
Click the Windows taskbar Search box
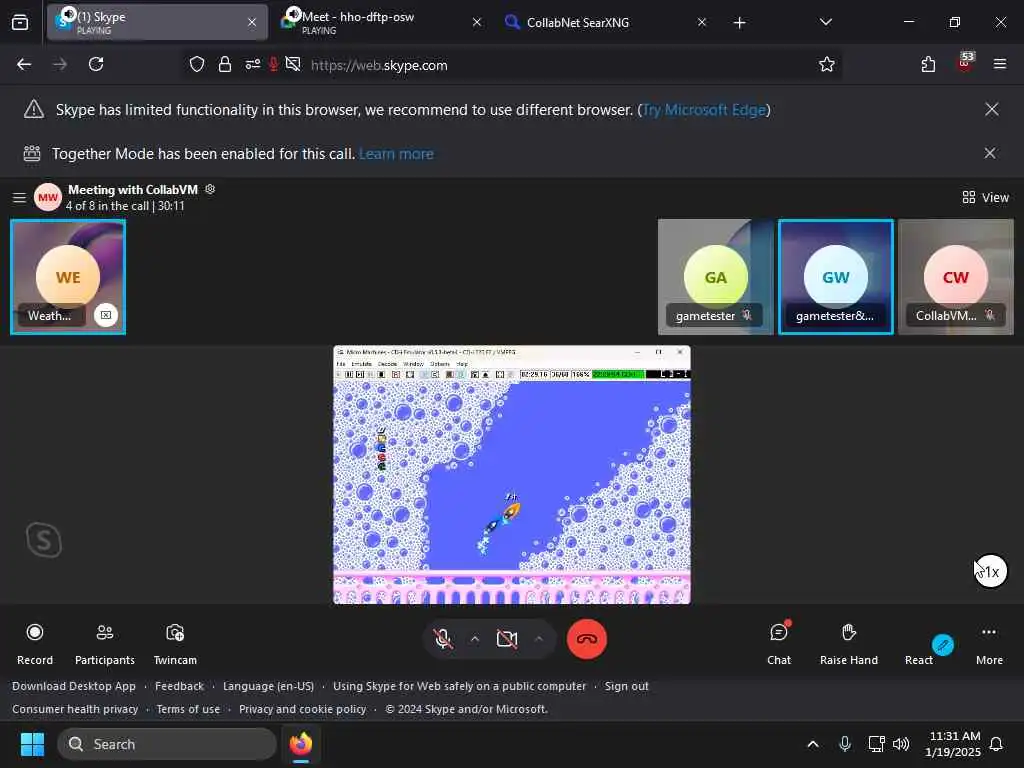coord(167,744)
